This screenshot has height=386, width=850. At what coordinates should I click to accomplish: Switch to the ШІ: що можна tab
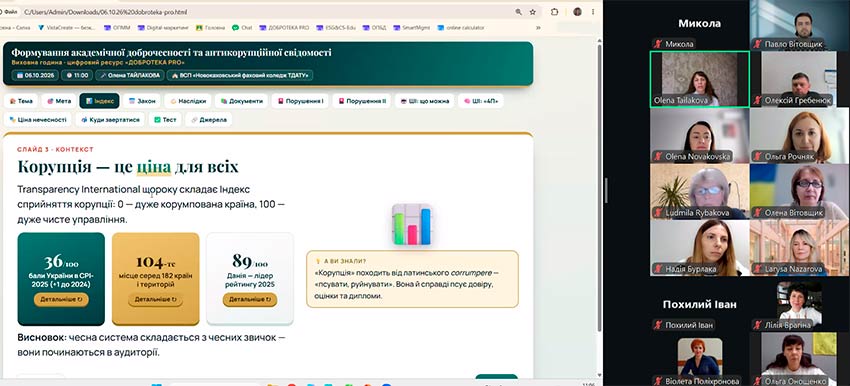(x=424, y=101)
